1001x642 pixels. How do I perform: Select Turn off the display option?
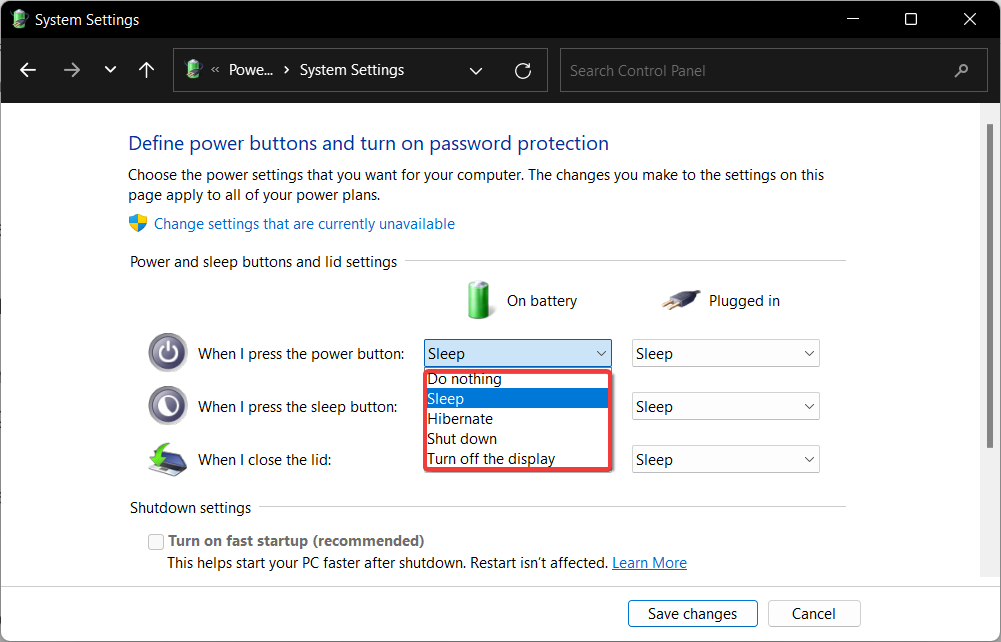click(517, 459)
